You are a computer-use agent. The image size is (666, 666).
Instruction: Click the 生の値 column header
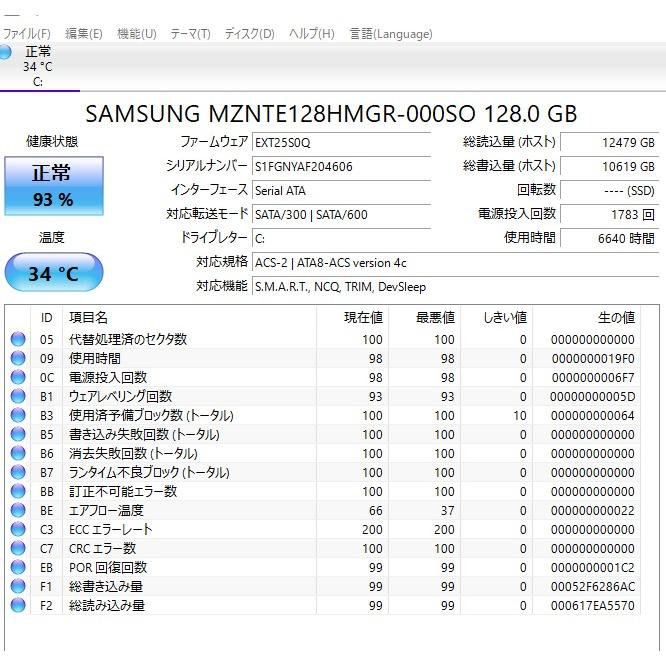click(x=586, y=317)
